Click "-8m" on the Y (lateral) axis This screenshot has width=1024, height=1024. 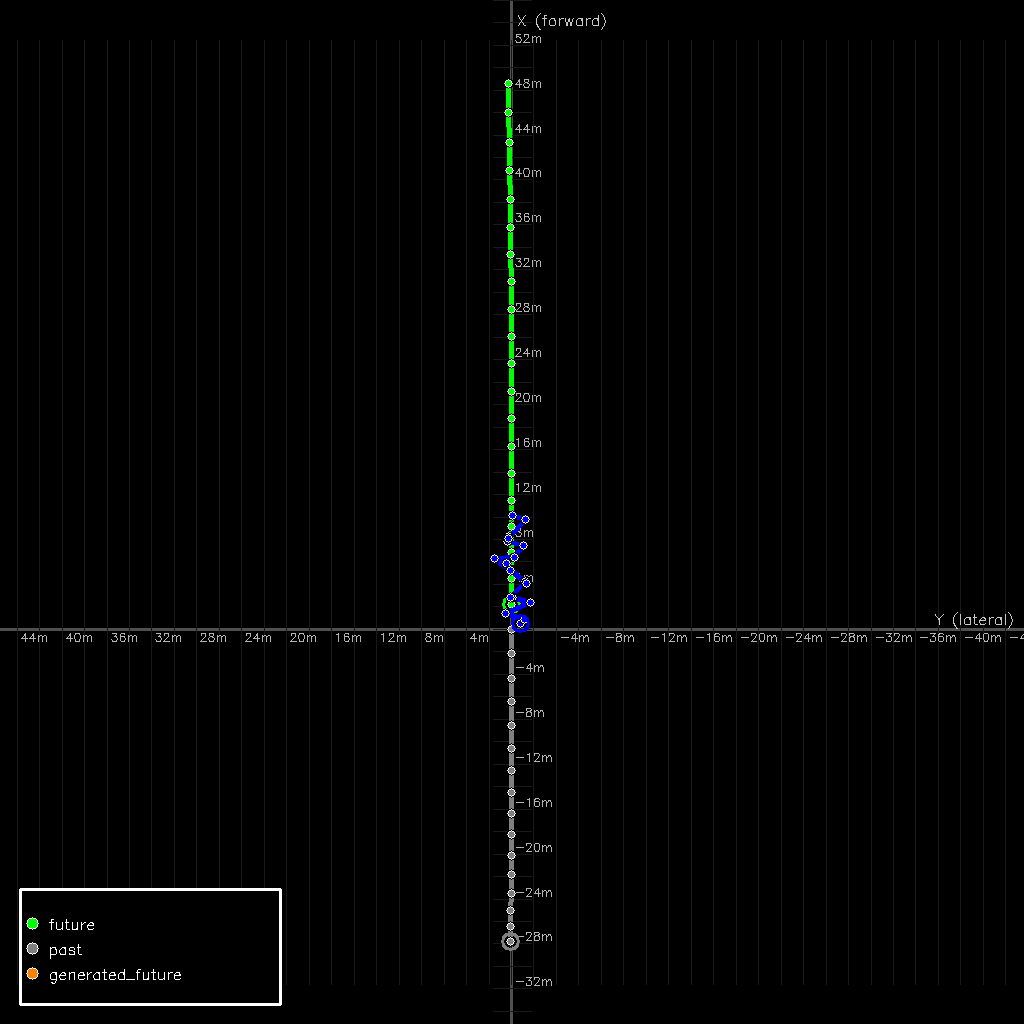(x=620, y=638)
